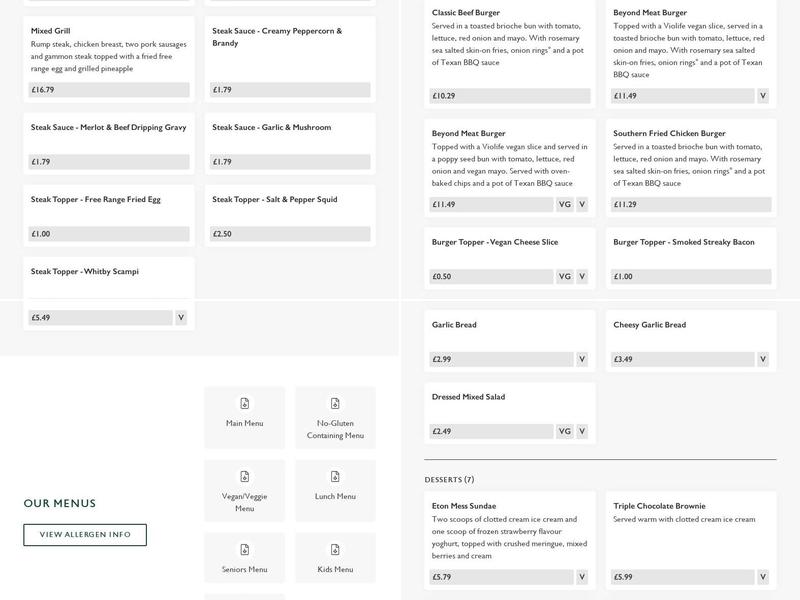Select the Eton Mess Sundae dessert

(464, 506)
